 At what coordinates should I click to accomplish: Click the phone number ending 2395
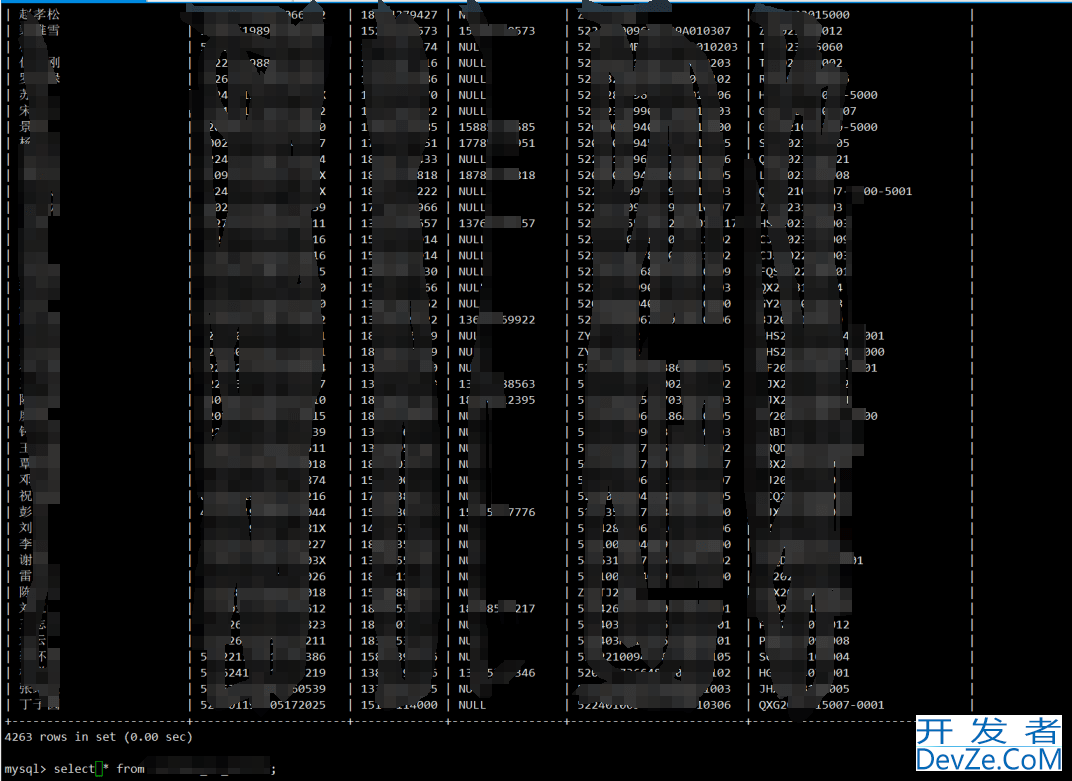pyautogui.click(x=497, y=400)
